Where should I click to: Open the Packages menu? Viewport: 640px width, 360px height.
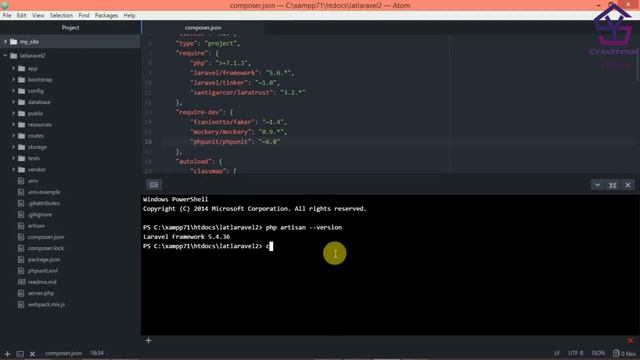106,16
